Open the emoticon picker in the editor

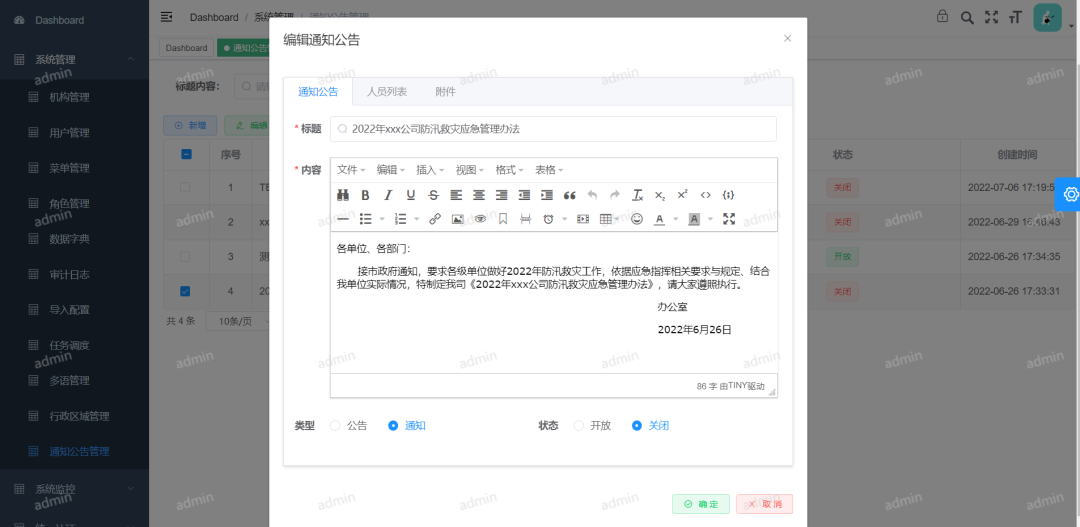coord(636,219)
